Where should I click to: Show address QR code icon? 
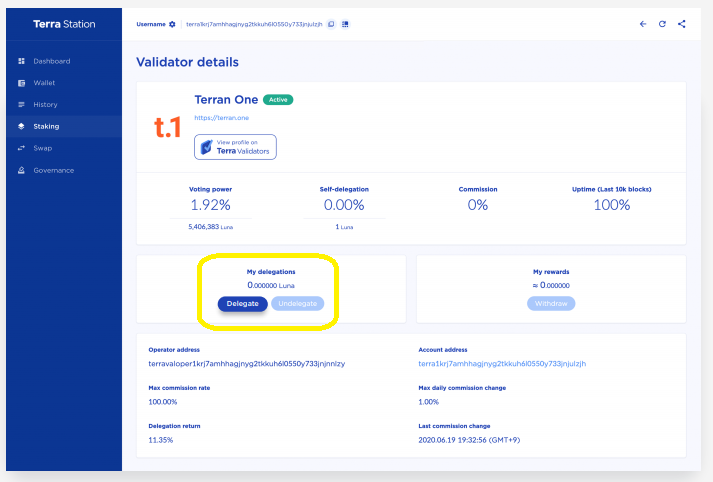coord(345,24)
